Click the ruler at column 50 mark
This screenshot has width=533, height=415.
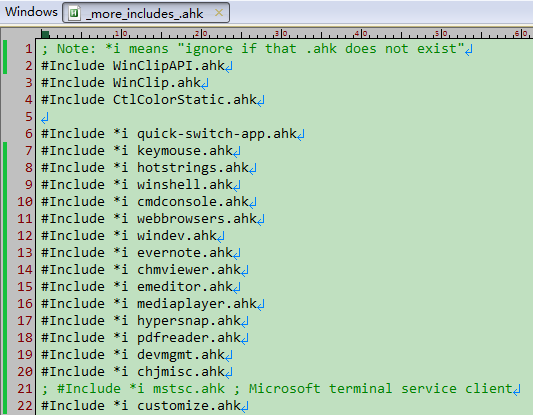coord(441,34)
